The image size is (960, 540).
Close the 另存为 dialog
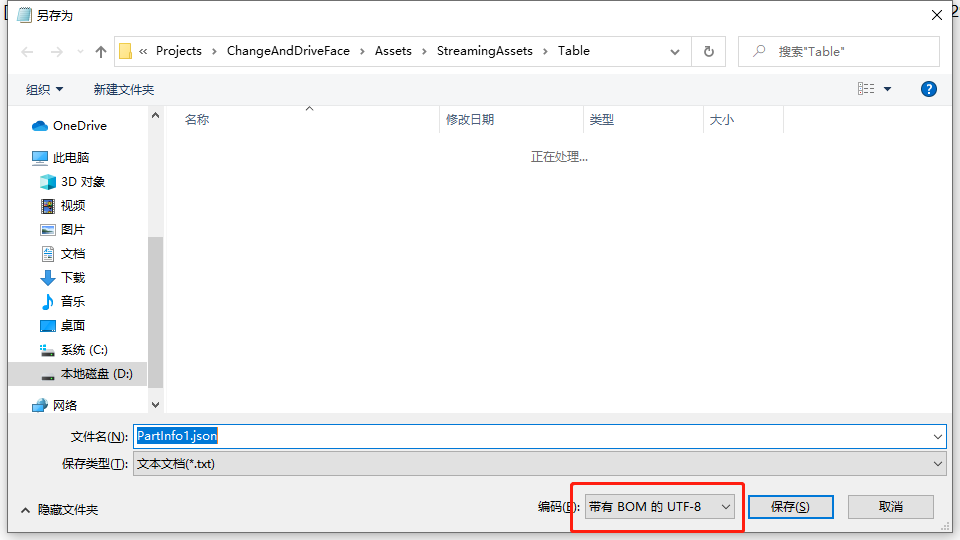coord(937,15)
